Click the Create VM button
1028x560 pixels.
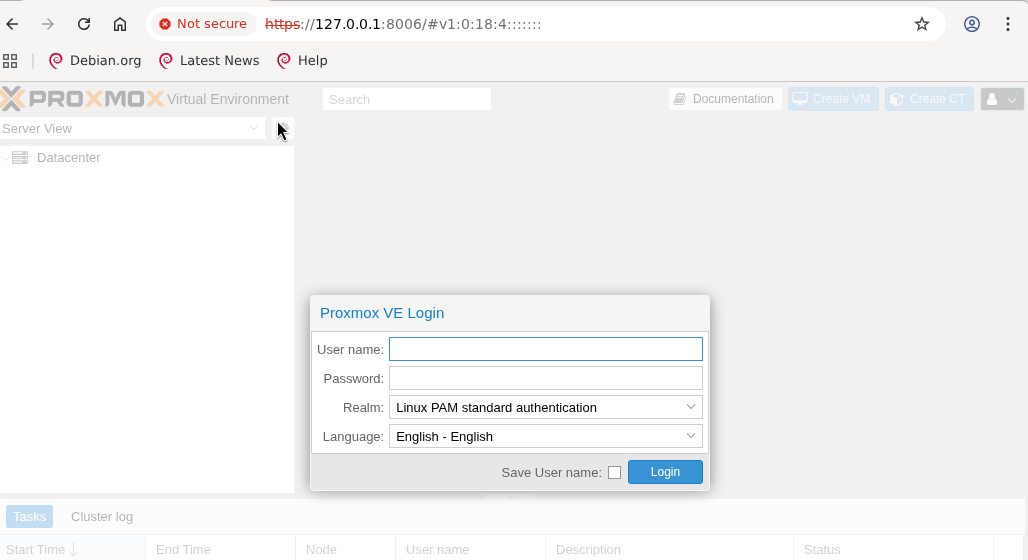click(x=833, y=99)
